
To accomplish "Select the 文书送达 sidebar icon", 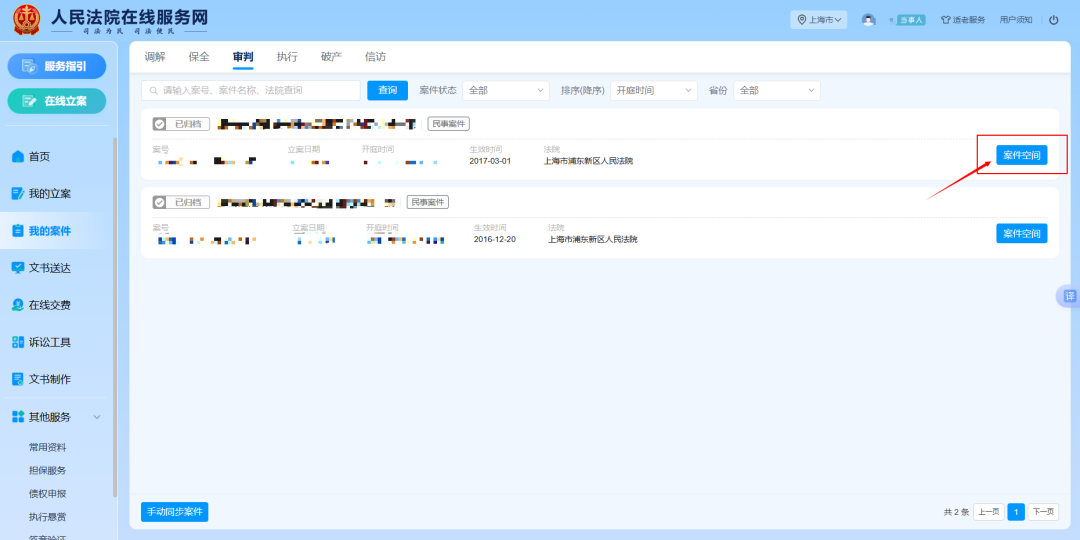I will click(x=17, y=268).
